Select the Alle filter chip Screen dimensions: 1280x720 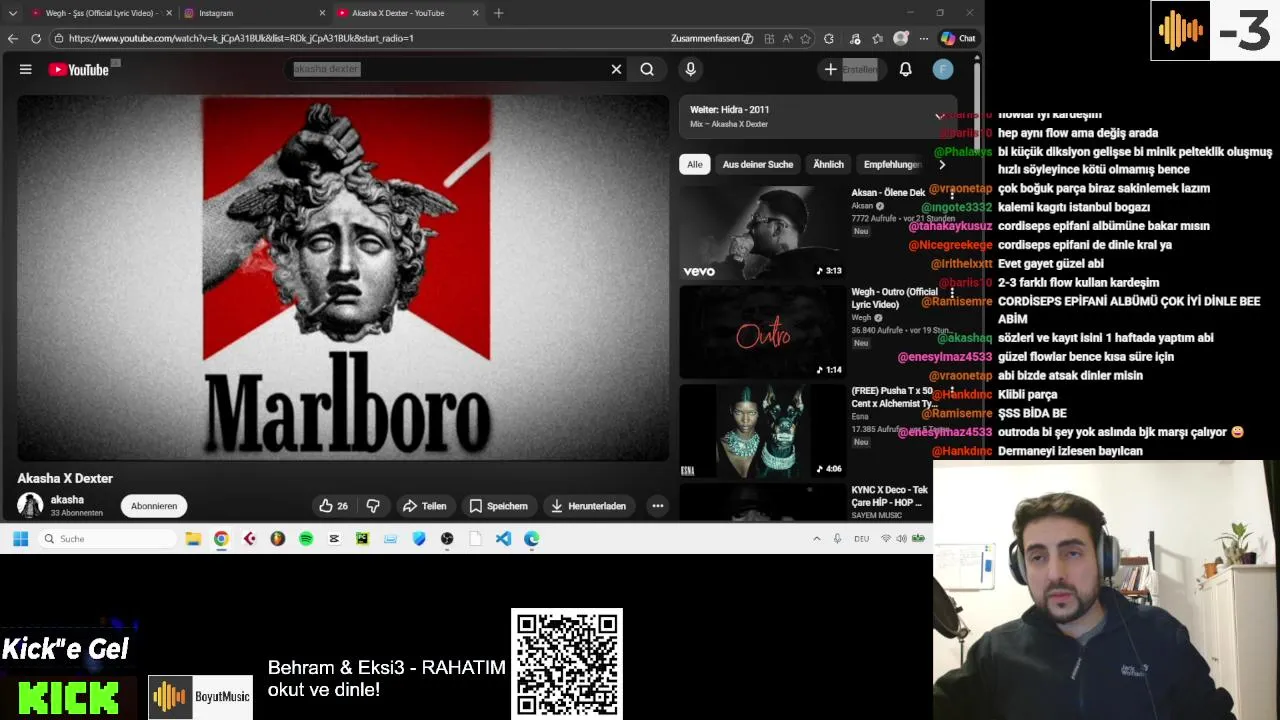point(695,164)
